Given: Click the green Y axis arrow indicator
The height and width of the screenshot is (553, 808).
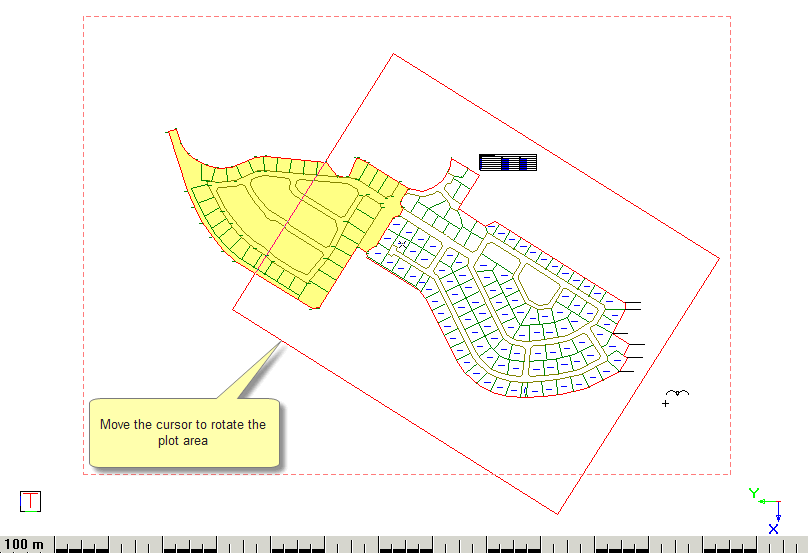Looking at the screenshot, I should (755, 493).
